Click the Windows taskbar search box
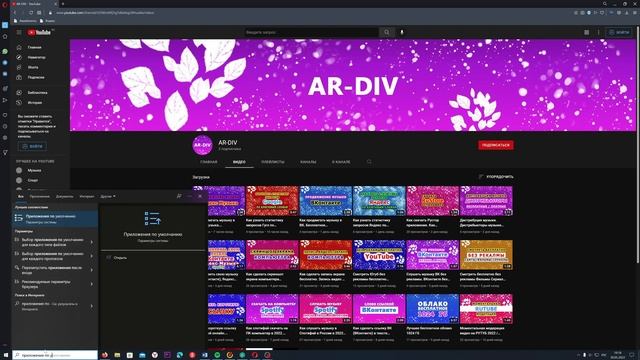 [x=55, y=355]
